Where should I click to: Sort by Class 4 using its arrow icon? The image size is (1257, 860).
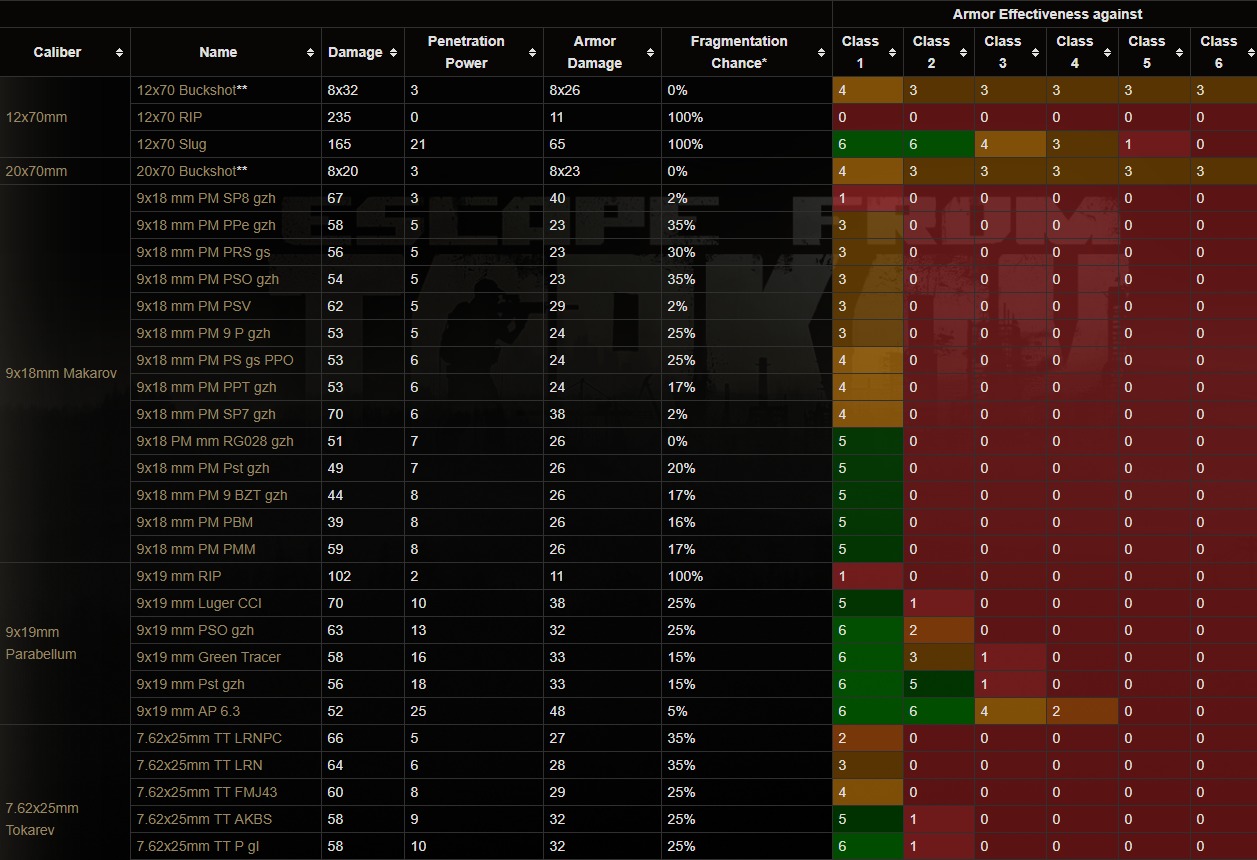[x=1107, y=52]
